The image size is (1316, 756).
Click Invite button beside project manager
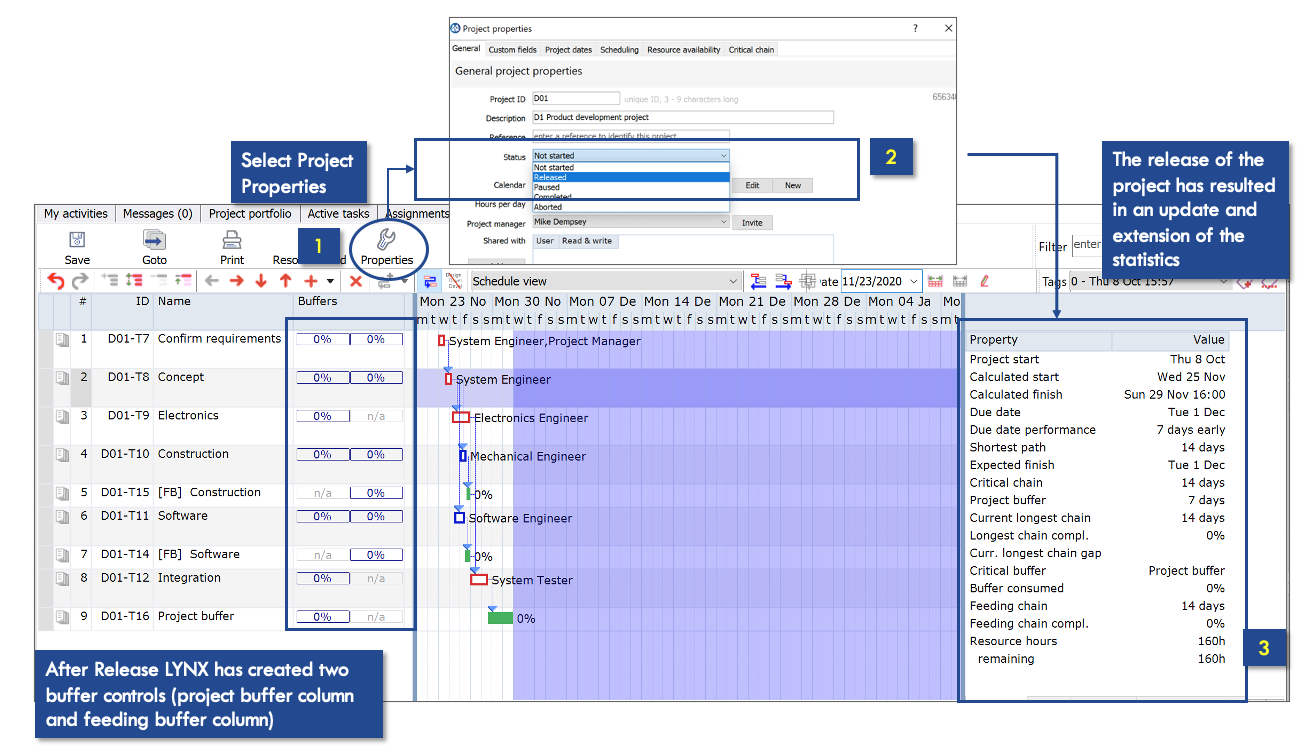click(752, 223)
